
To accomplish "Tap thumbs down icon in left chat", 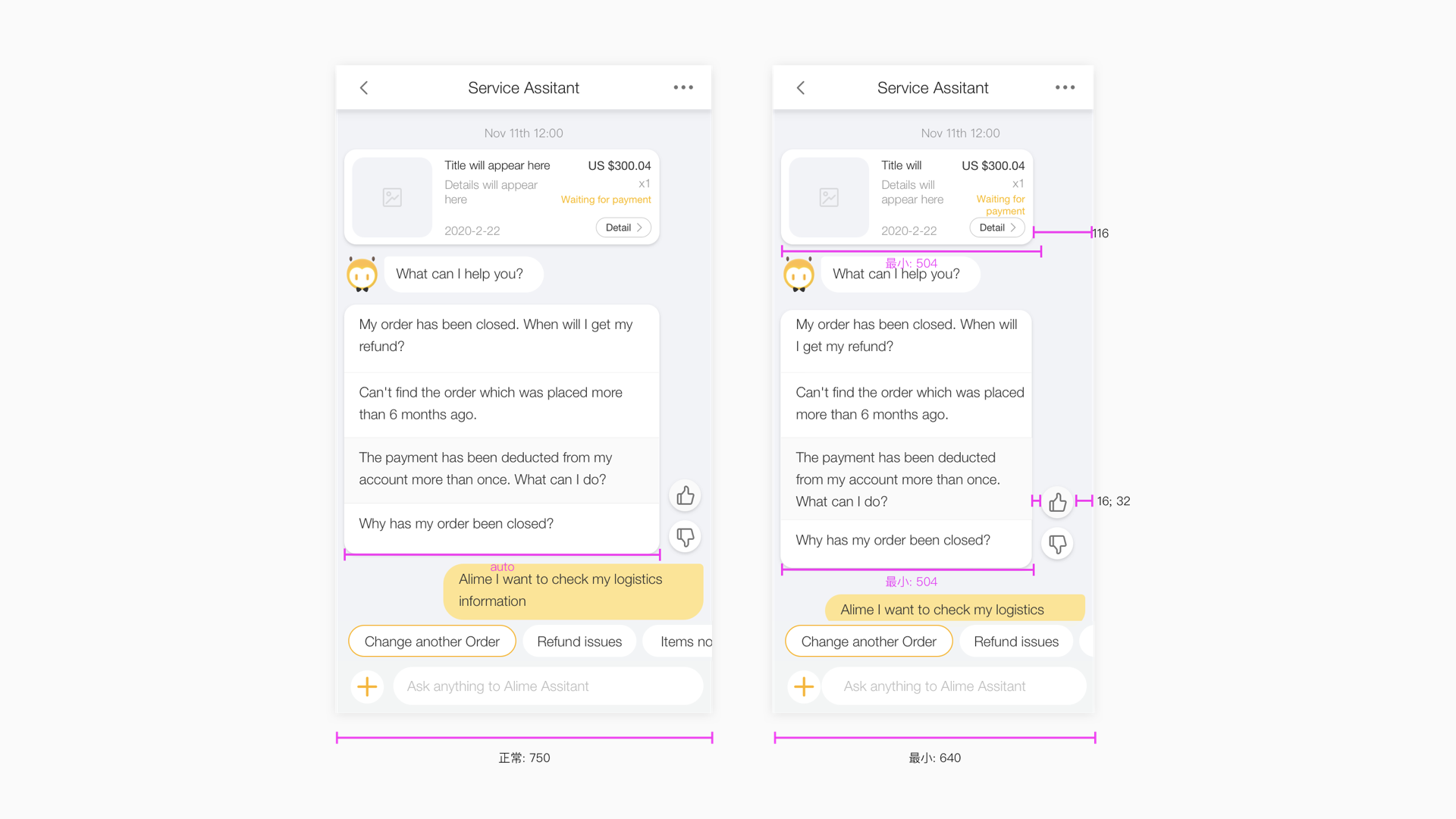I will pyautogui.click(x=686, y=537).
